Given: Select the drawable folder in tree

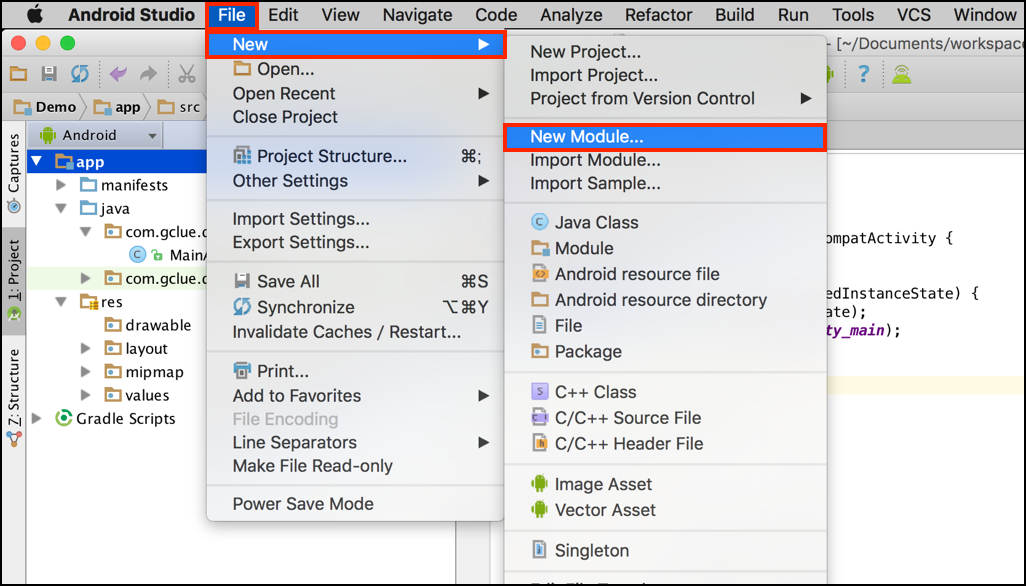Looking at the screenshot, I should [157, 325].
